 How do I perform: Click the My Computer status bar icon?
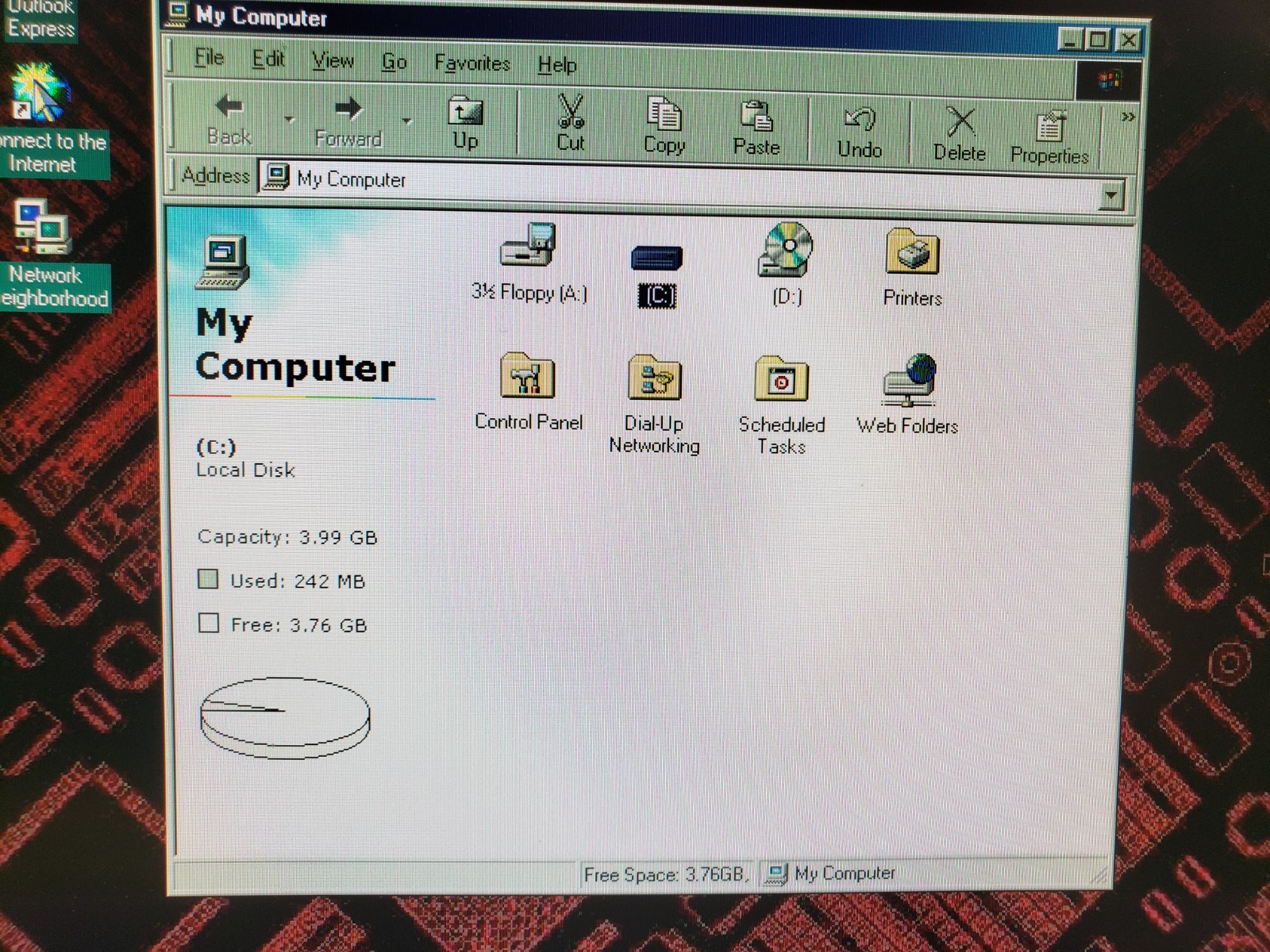[775, 873]
